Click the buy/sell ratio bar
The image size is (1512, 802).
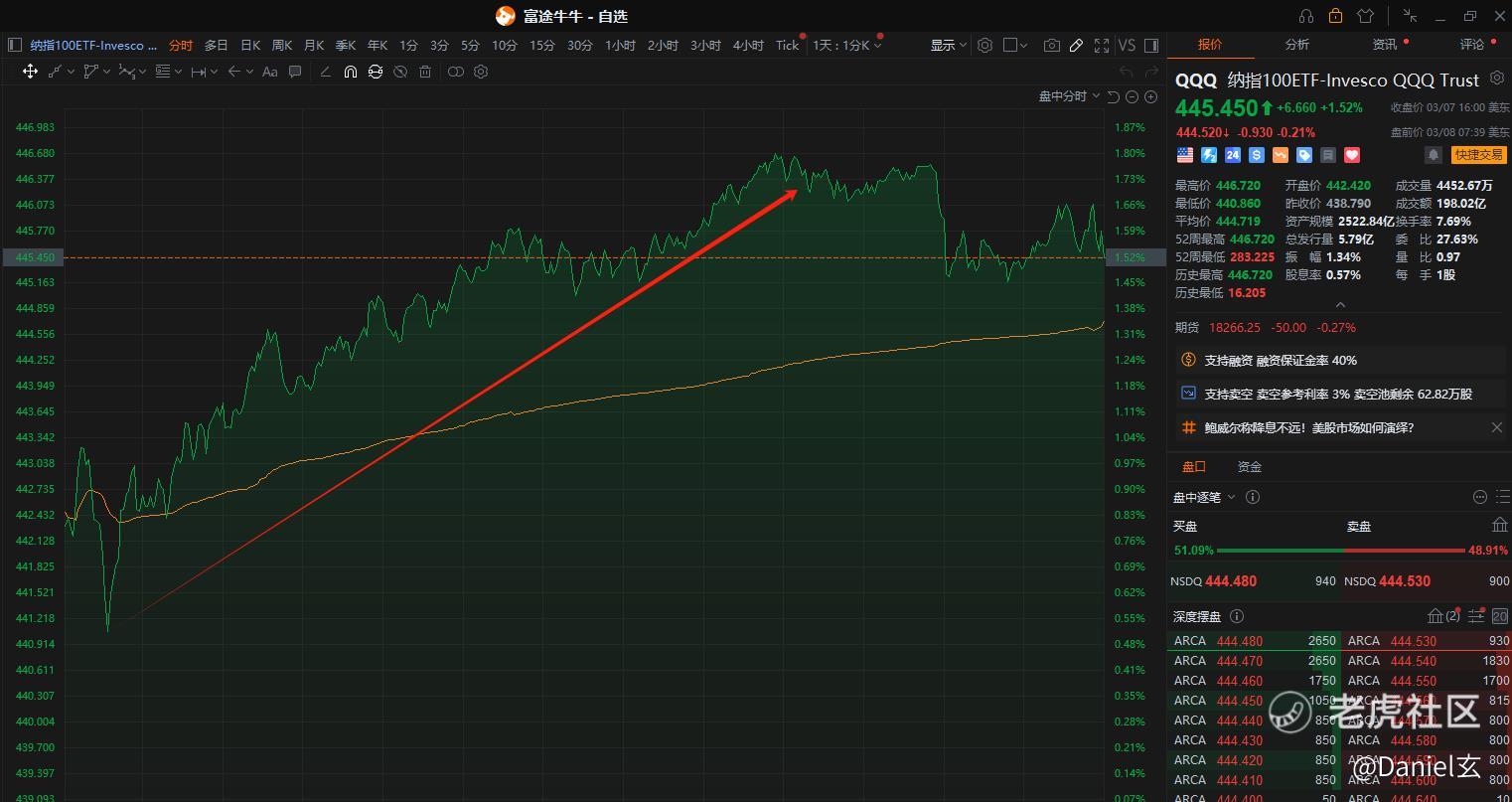(x=1340, y=550)
